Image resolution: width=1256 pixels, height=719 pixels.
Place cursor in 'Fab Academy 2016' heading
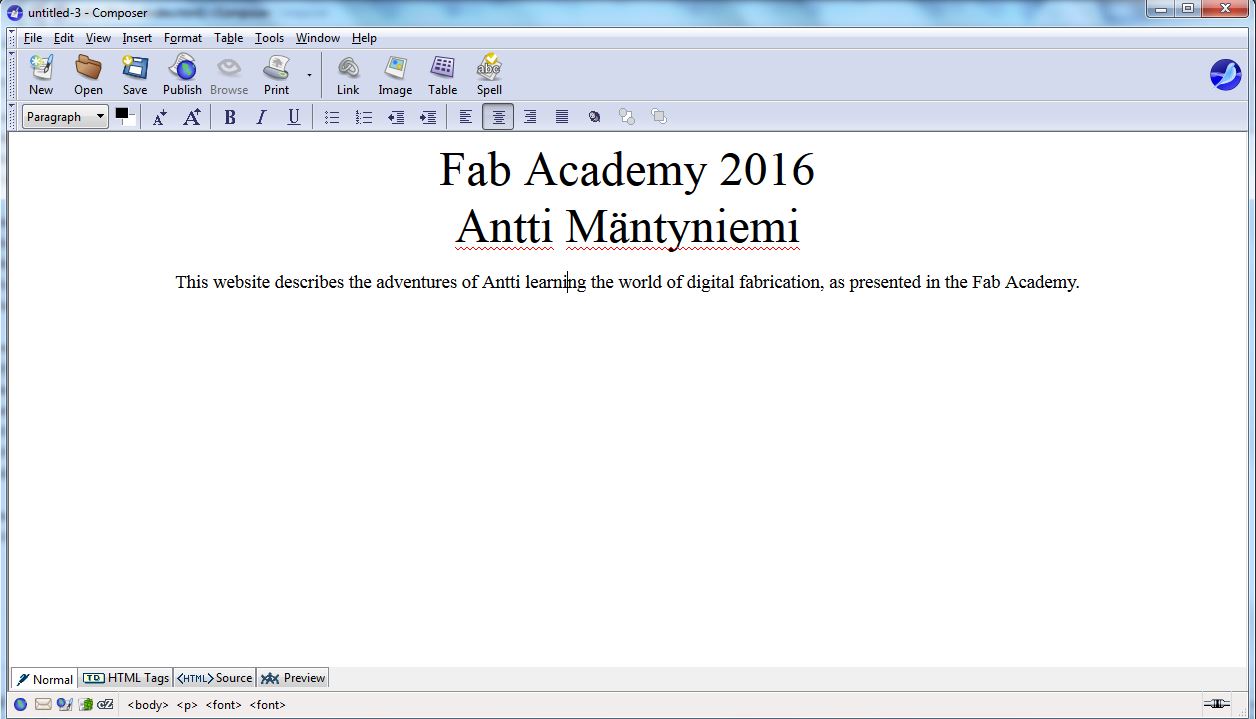click(627, 170)
